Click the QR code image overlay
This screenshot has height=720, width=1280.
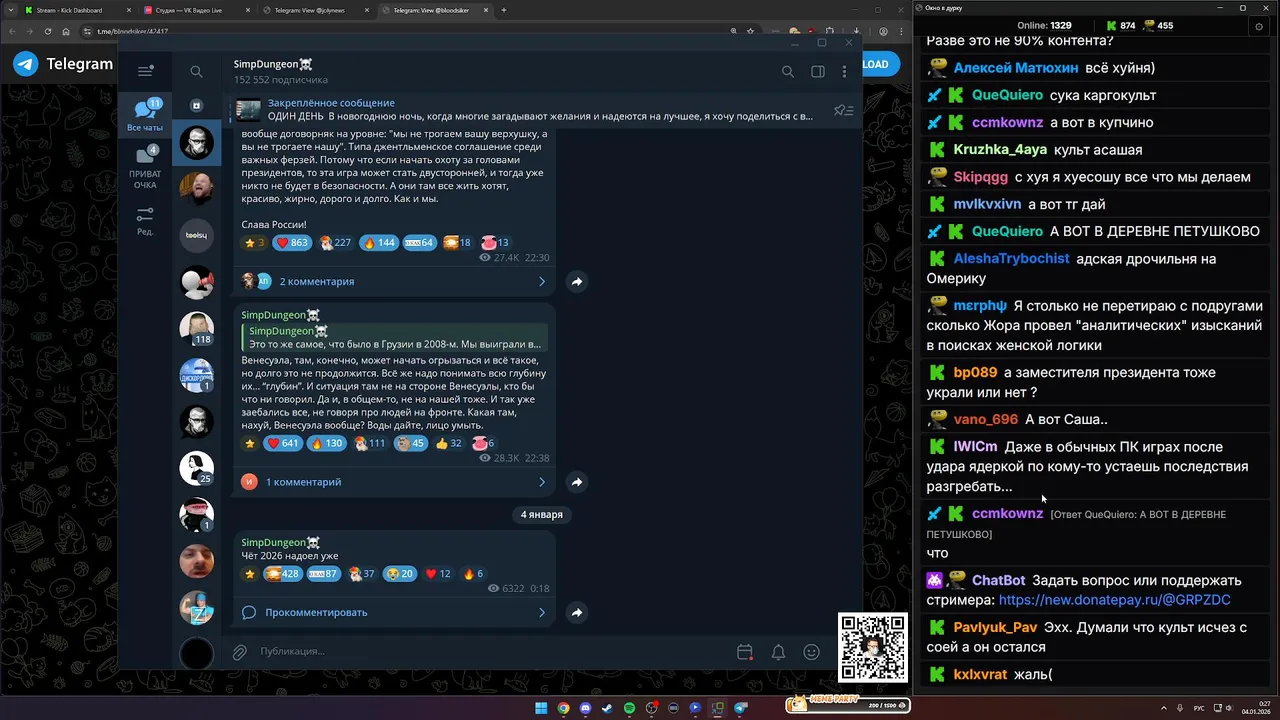873,648
